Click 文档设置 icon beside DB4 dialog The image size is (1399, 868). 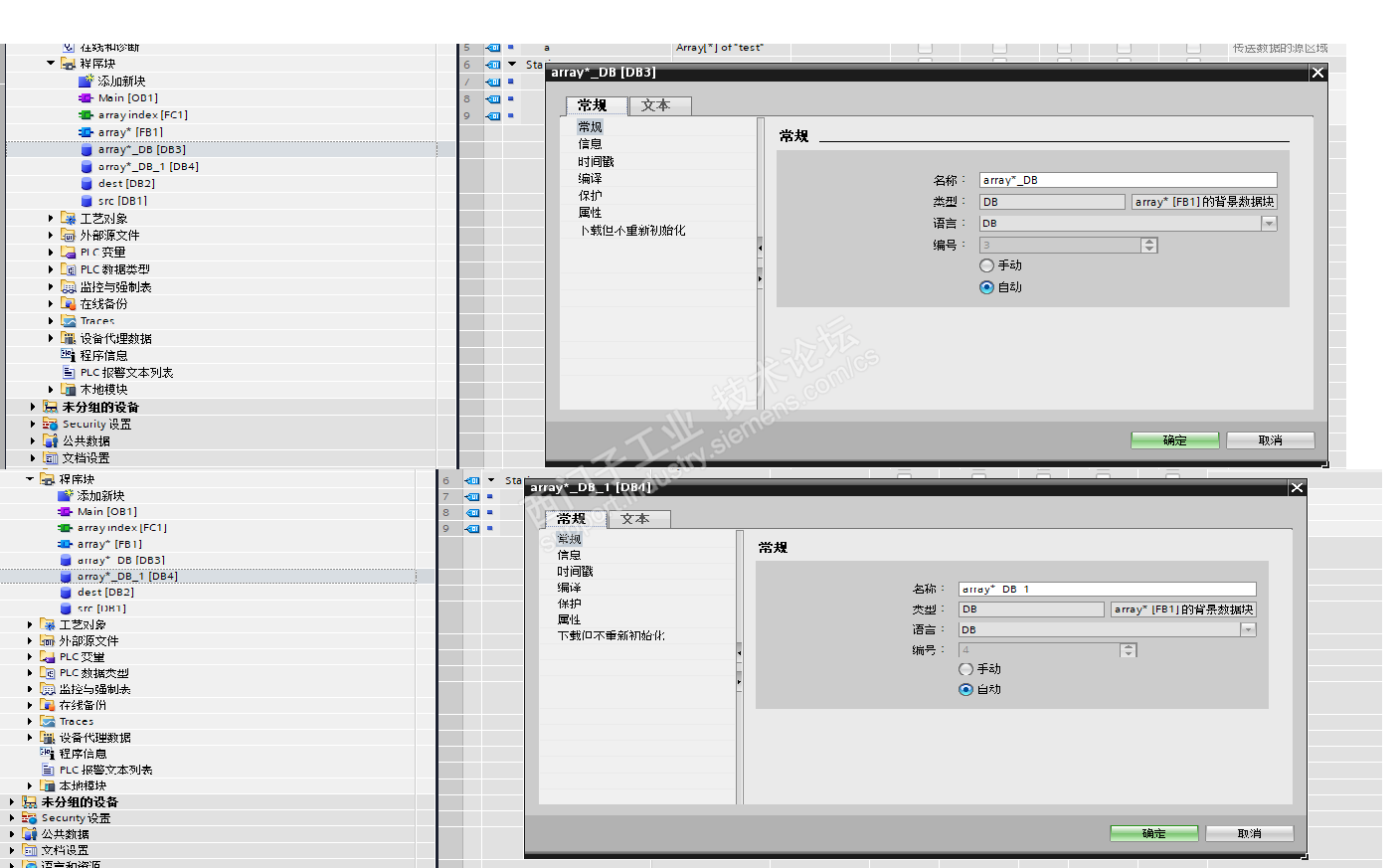click(x=29, y=849)
